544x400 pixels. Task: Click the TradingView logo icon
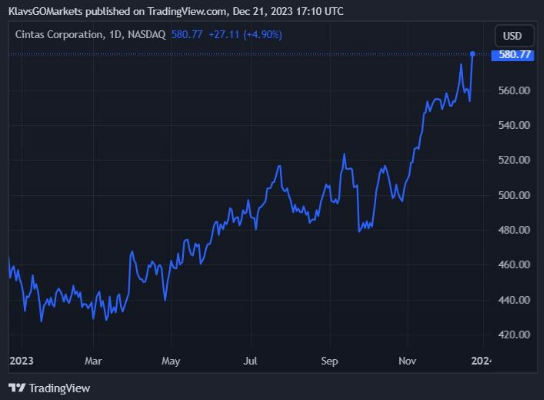(17, 388)
